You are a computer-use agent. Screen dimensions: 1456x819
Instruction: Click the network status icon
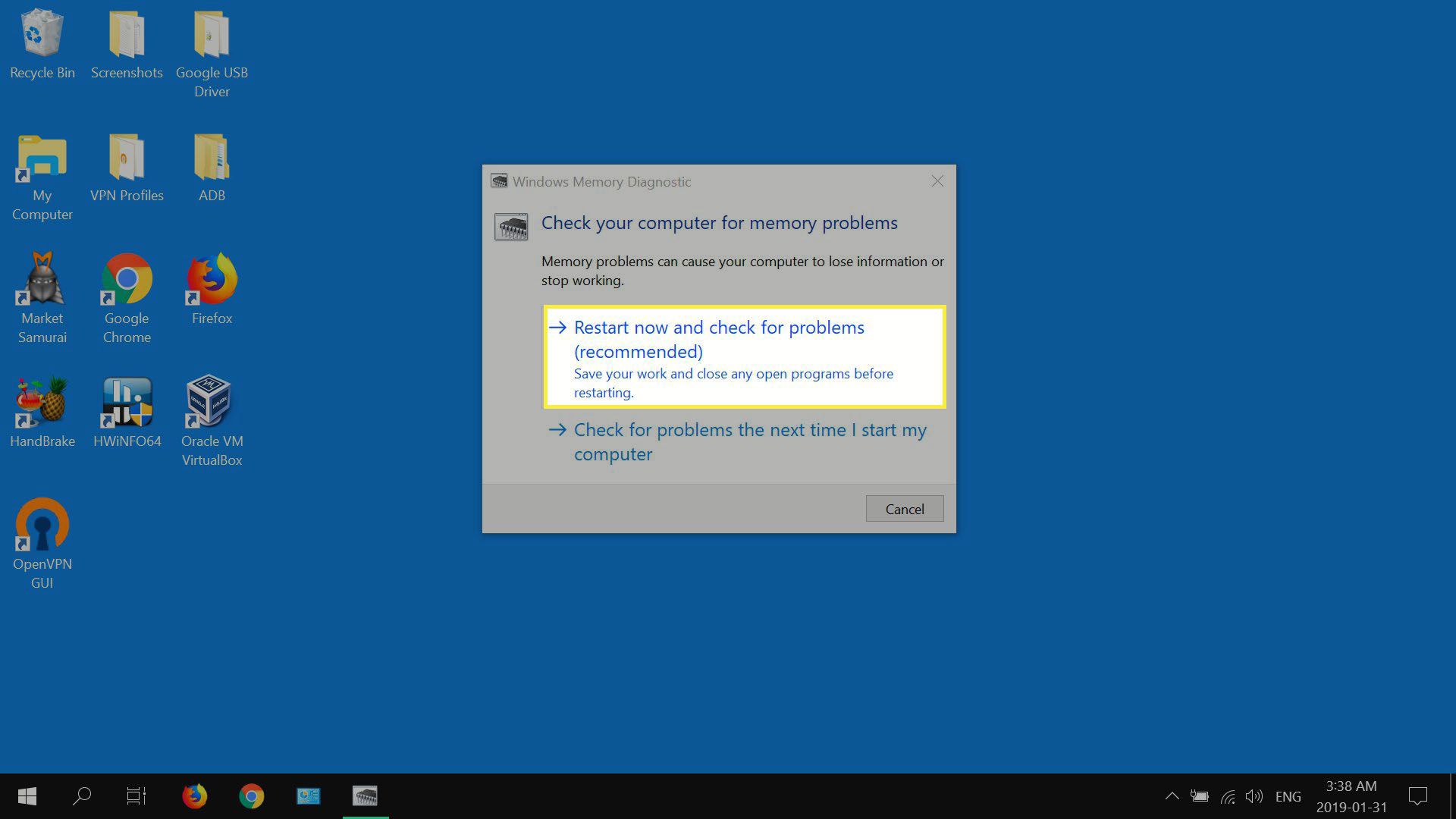click(x=1226, y=795)
